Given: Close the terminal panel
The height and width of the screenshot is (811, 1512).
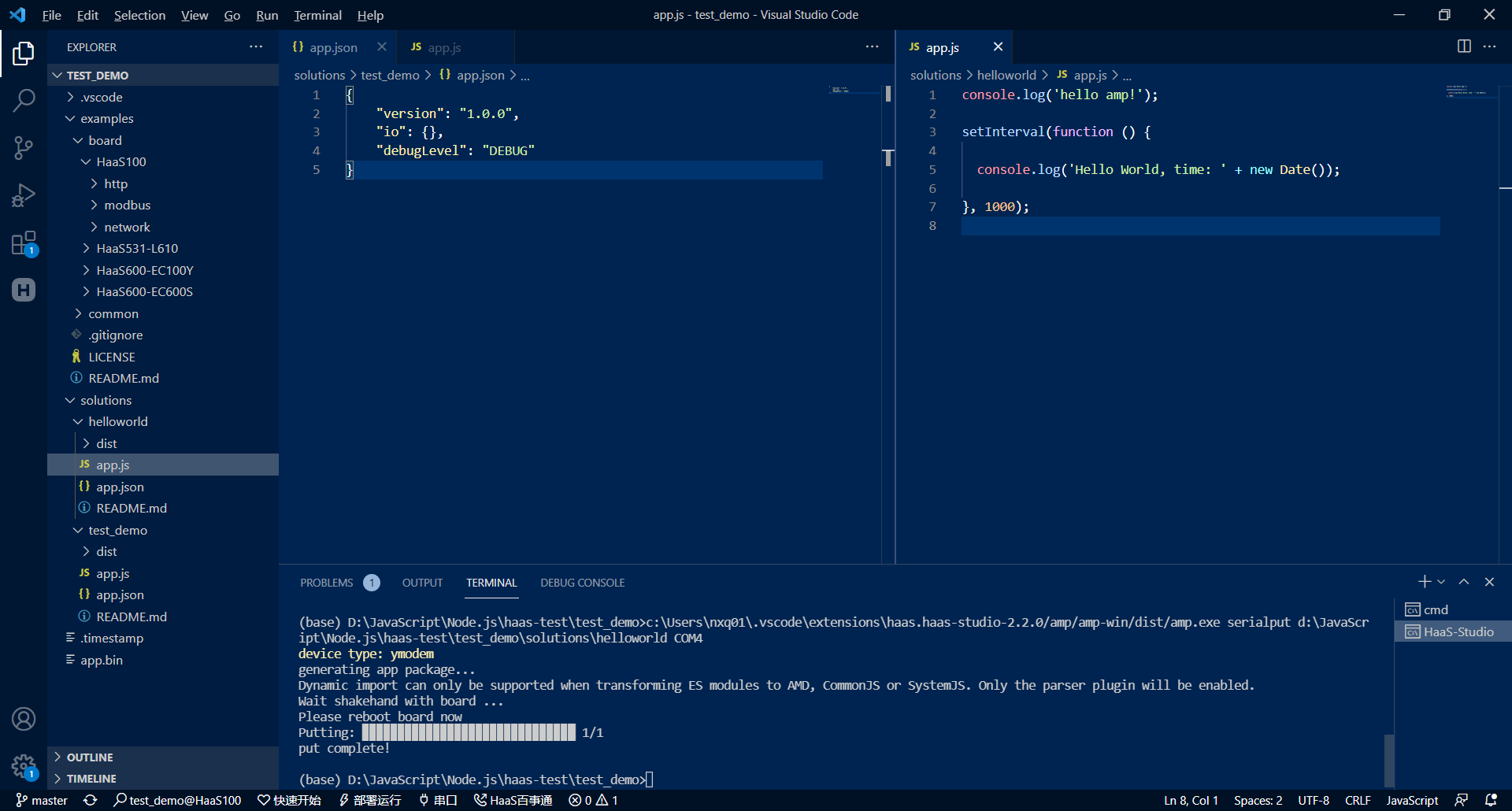Looking at the screenshot, I should [1489, 582].
